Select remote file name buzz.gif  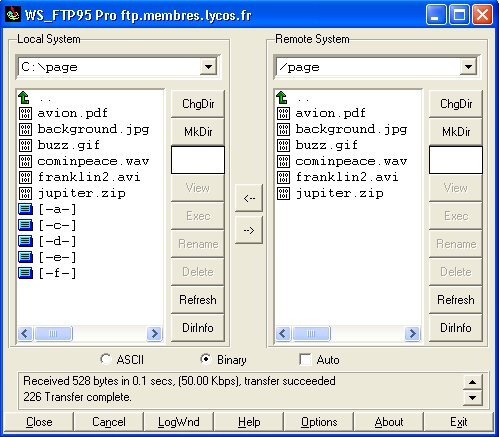(326, 145)
